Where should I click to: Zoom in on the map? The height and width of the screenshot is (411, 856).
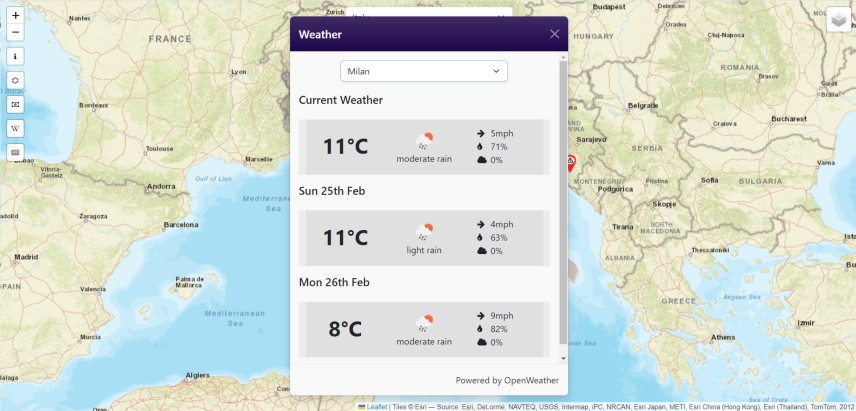[15, 15]
